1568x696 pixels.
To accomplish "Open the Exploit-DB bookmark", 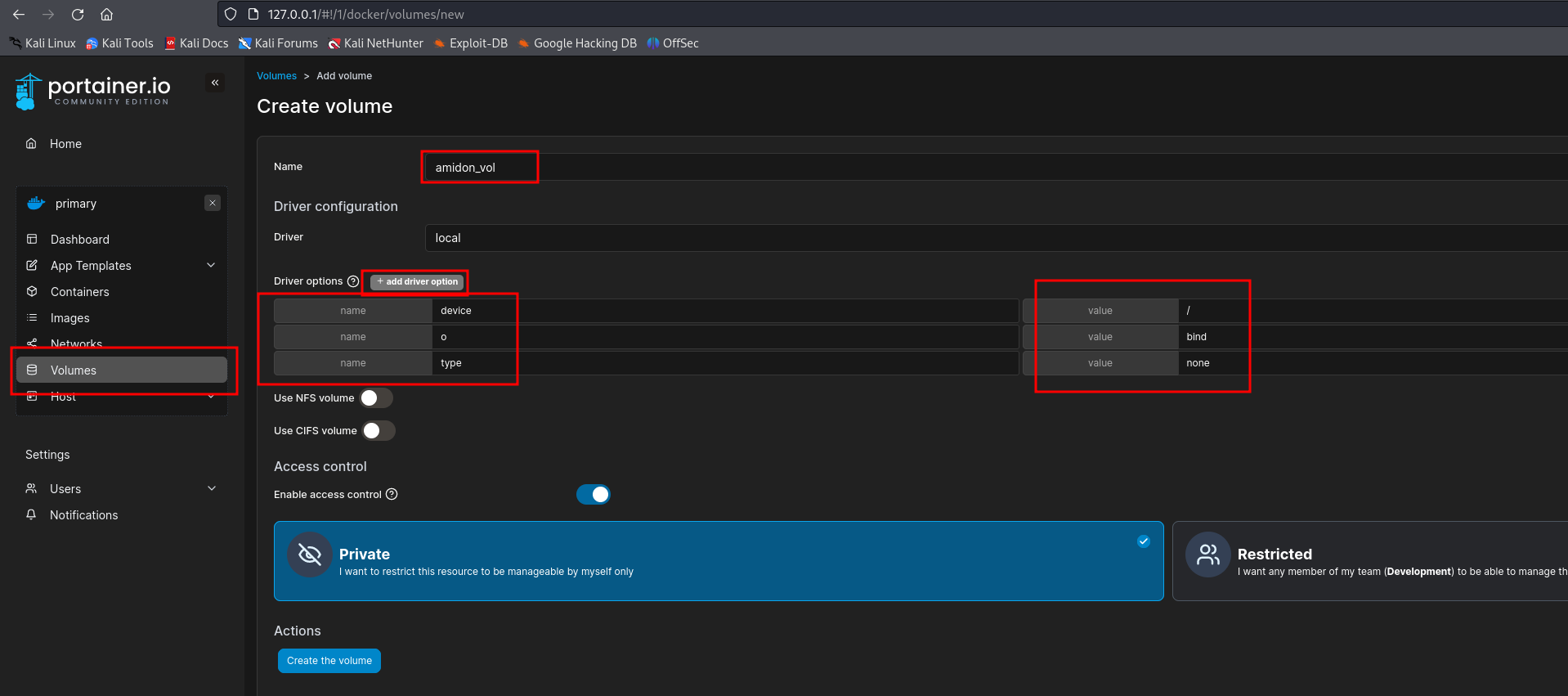I will tap(471, 43).
